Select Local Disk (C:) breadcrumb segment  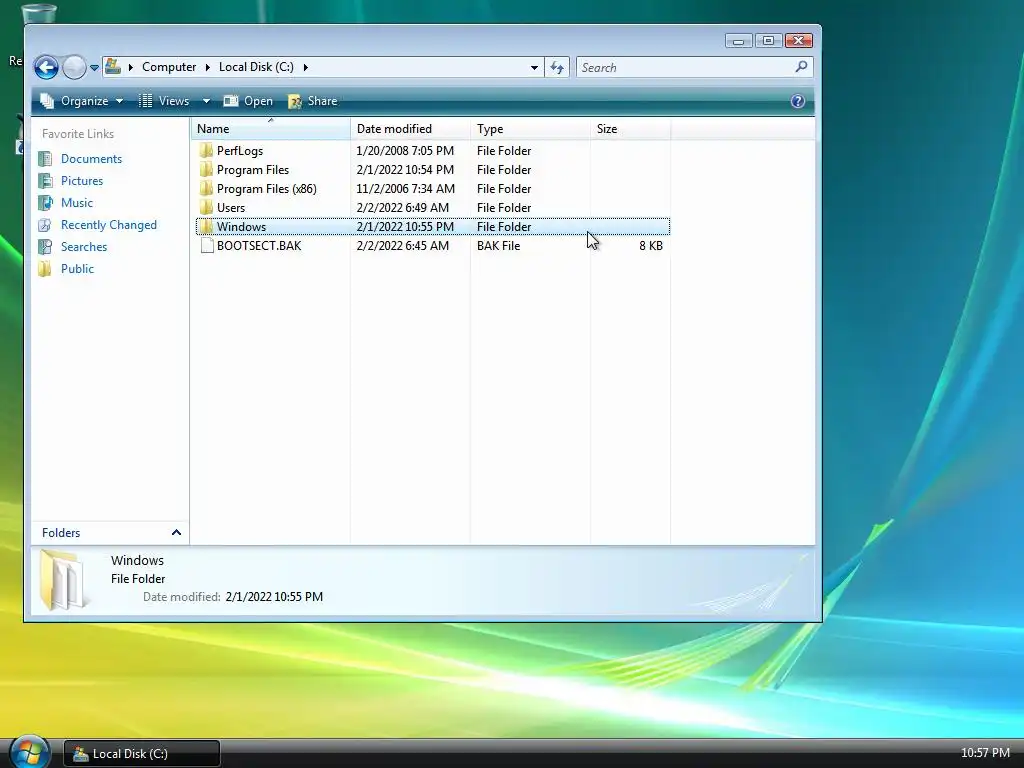[x=256, y=67]
